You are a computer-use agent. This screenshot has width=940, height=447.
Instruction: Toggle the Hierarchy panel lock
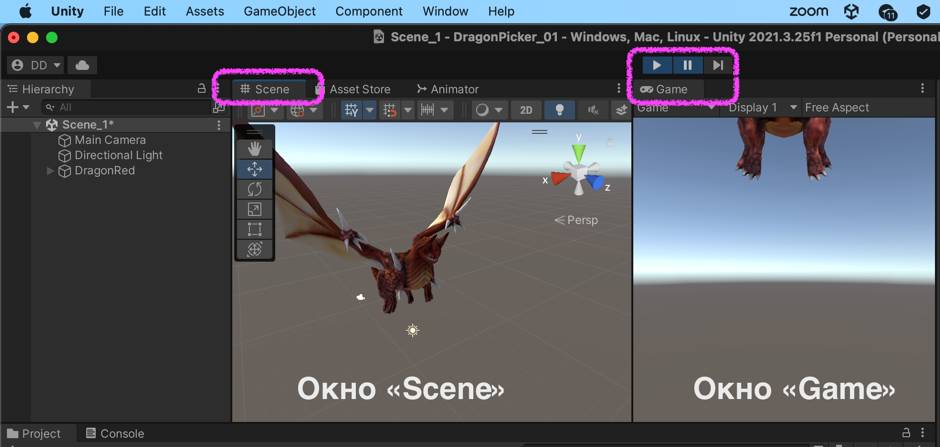coord(201,89)
